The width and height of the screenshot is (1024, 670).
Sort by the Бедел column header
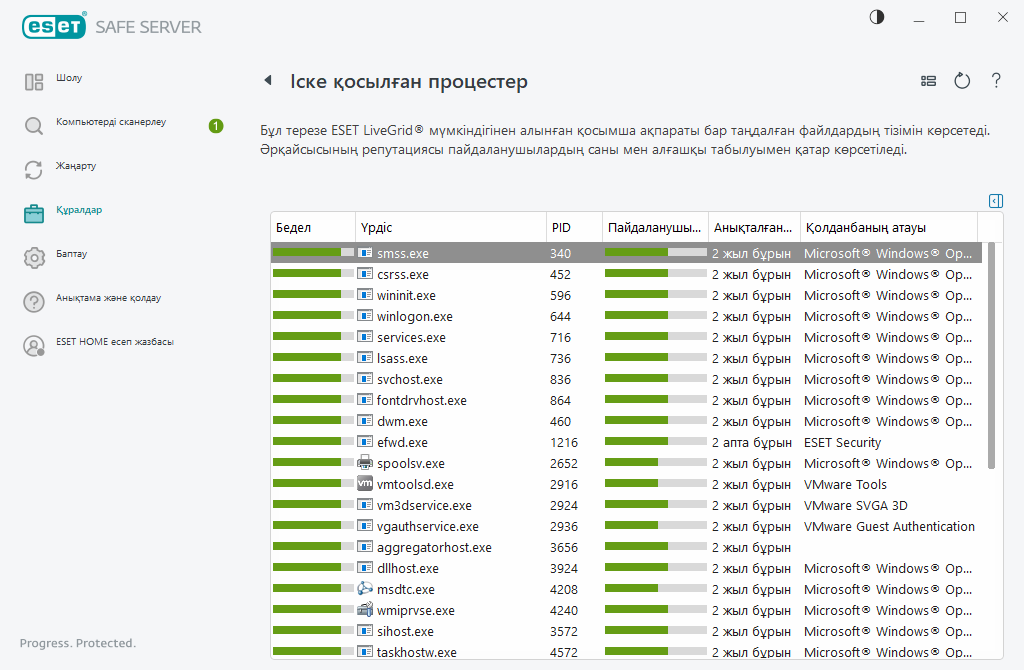click(312, 227)
